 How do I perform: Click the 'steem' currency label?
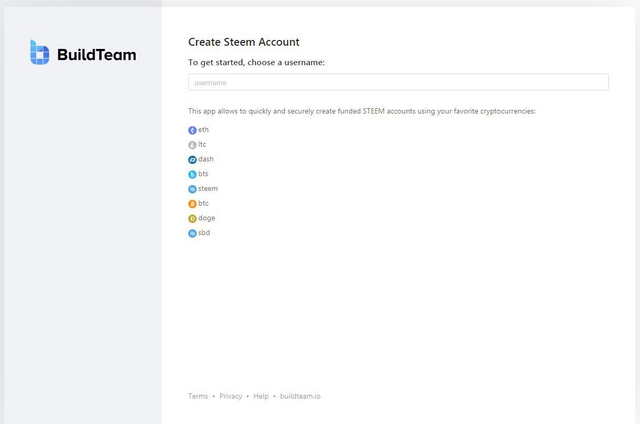208,188
